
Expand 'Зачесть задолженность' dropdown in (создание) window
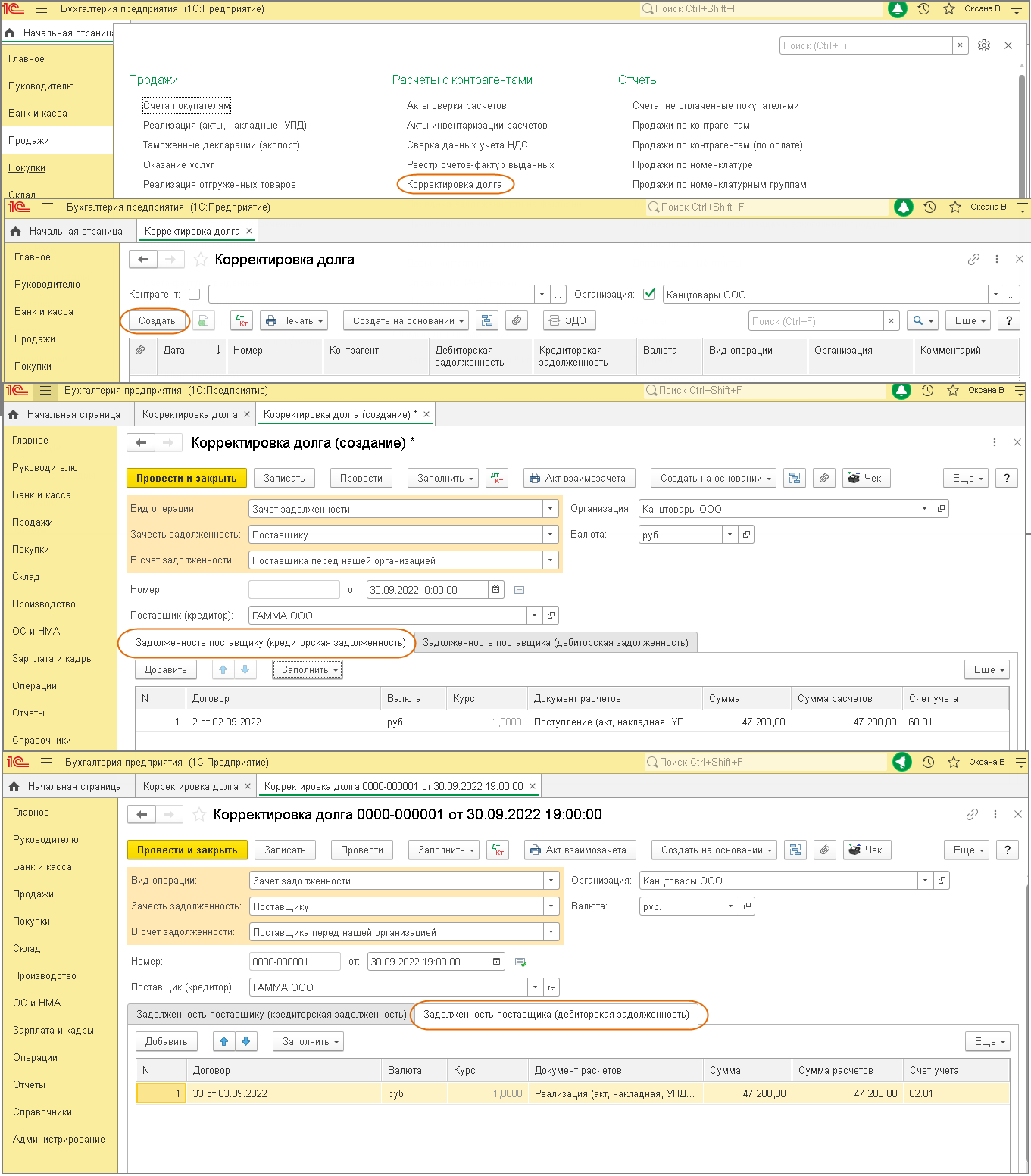[x=551, y=535]
